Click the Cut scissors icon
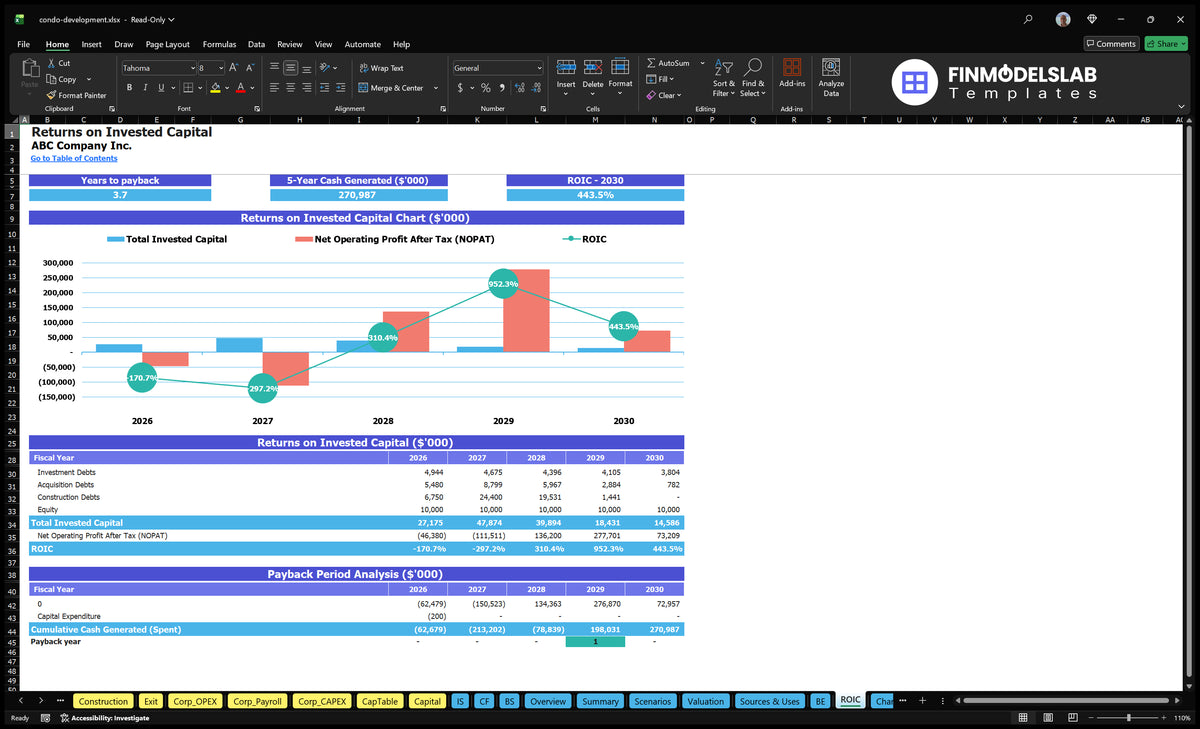Screen dimensions: 1200x729 point(51,63)
